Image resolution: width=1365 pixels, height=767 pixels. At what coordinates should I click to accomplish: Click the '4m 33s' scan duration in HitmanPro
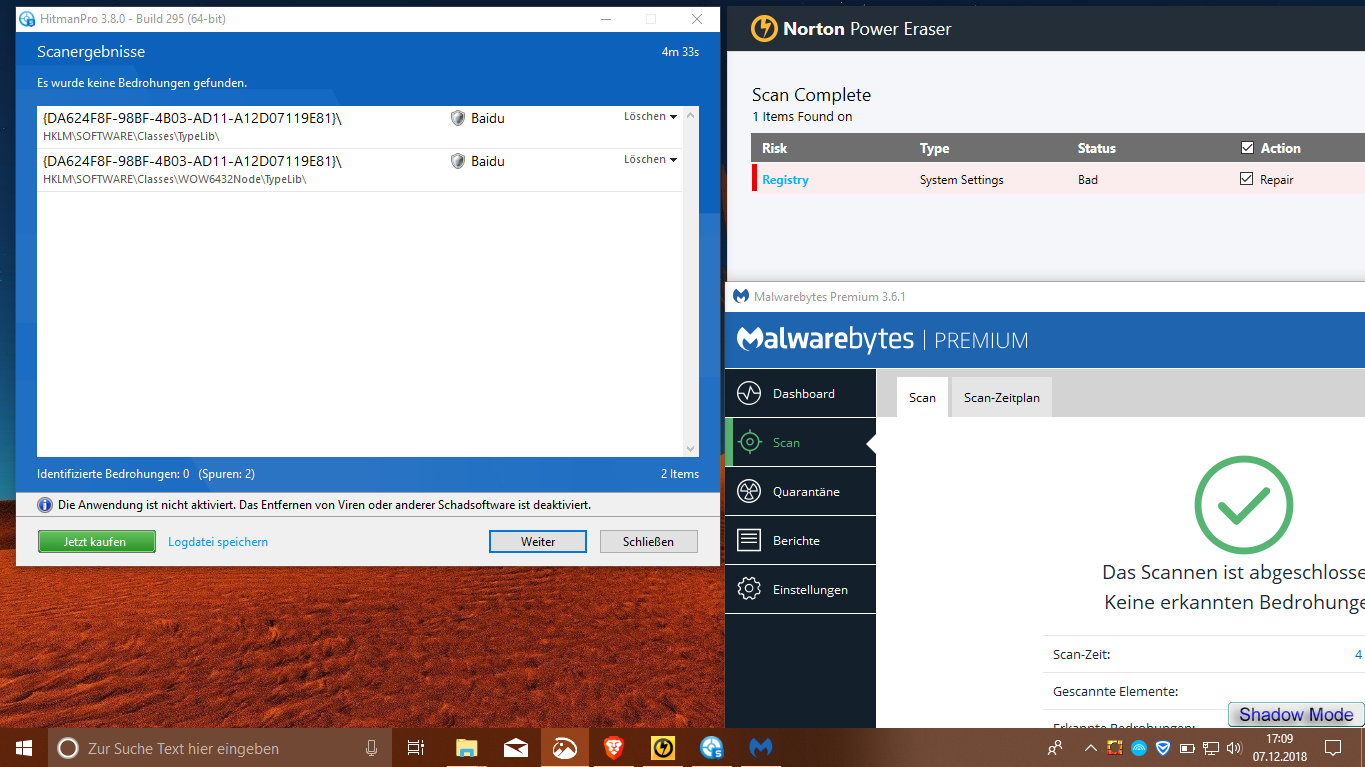680,52
